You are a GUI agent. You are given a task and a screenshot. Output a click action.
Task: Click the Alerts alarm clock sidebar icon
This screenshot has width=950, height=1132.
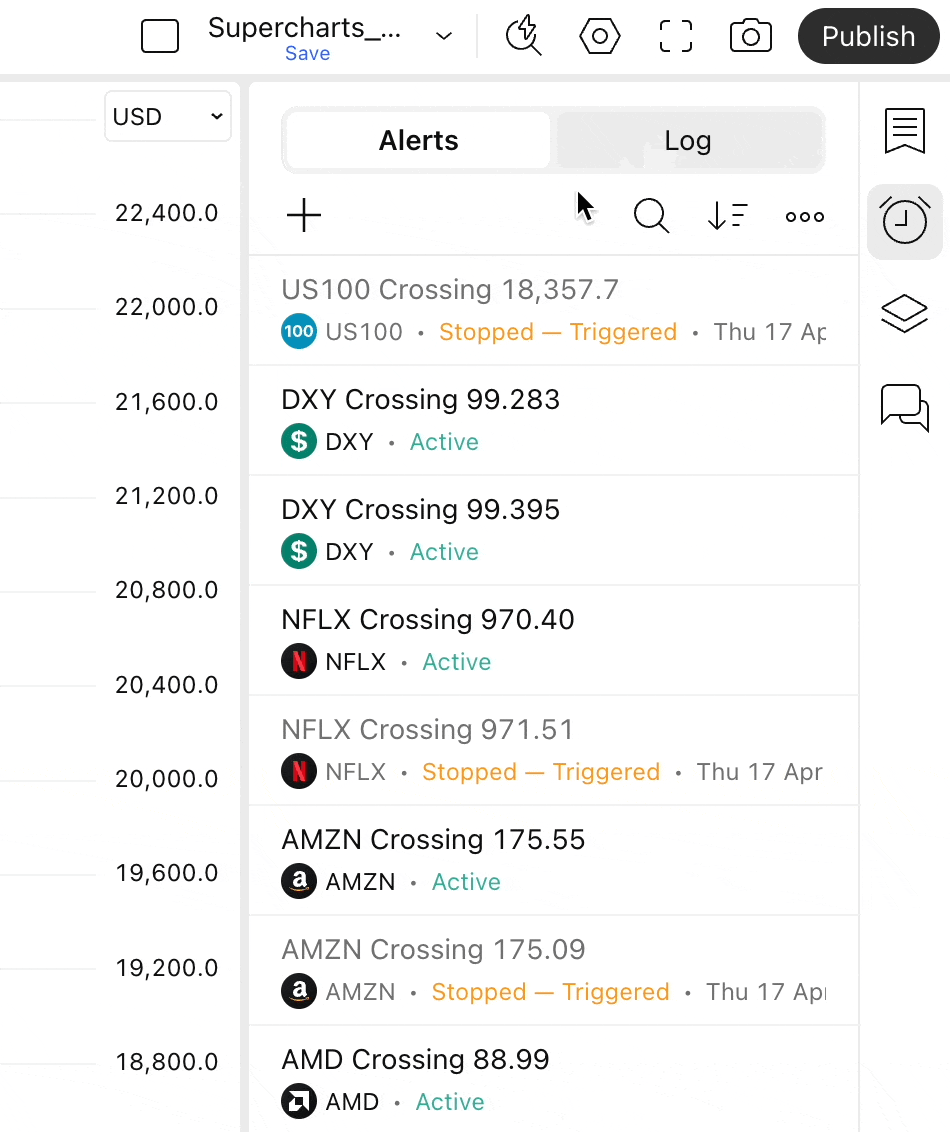pyautogui.click(x=905, y=221)
